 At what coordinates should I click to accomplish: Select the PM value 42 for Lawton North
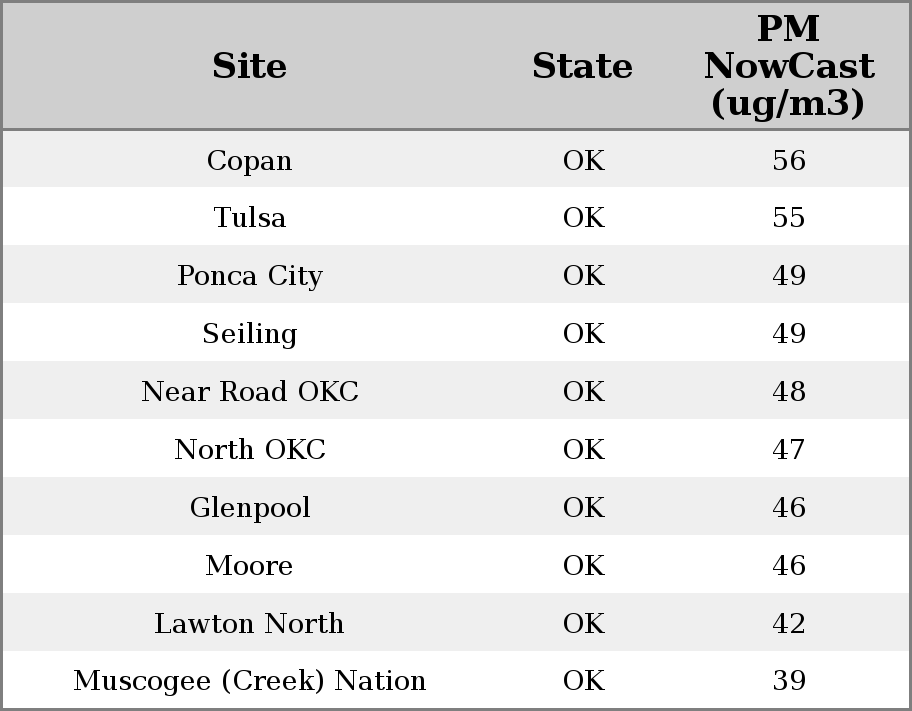788,624
